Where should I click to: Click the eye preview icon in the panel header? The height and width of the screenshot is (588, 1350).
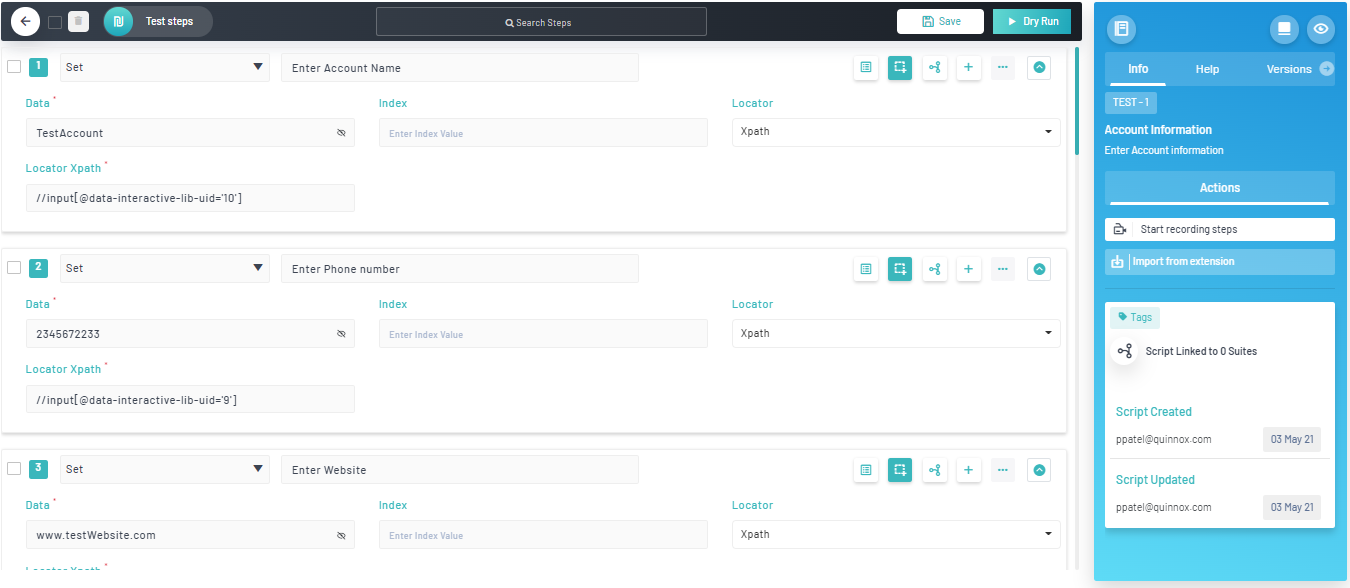(1320, 29)
